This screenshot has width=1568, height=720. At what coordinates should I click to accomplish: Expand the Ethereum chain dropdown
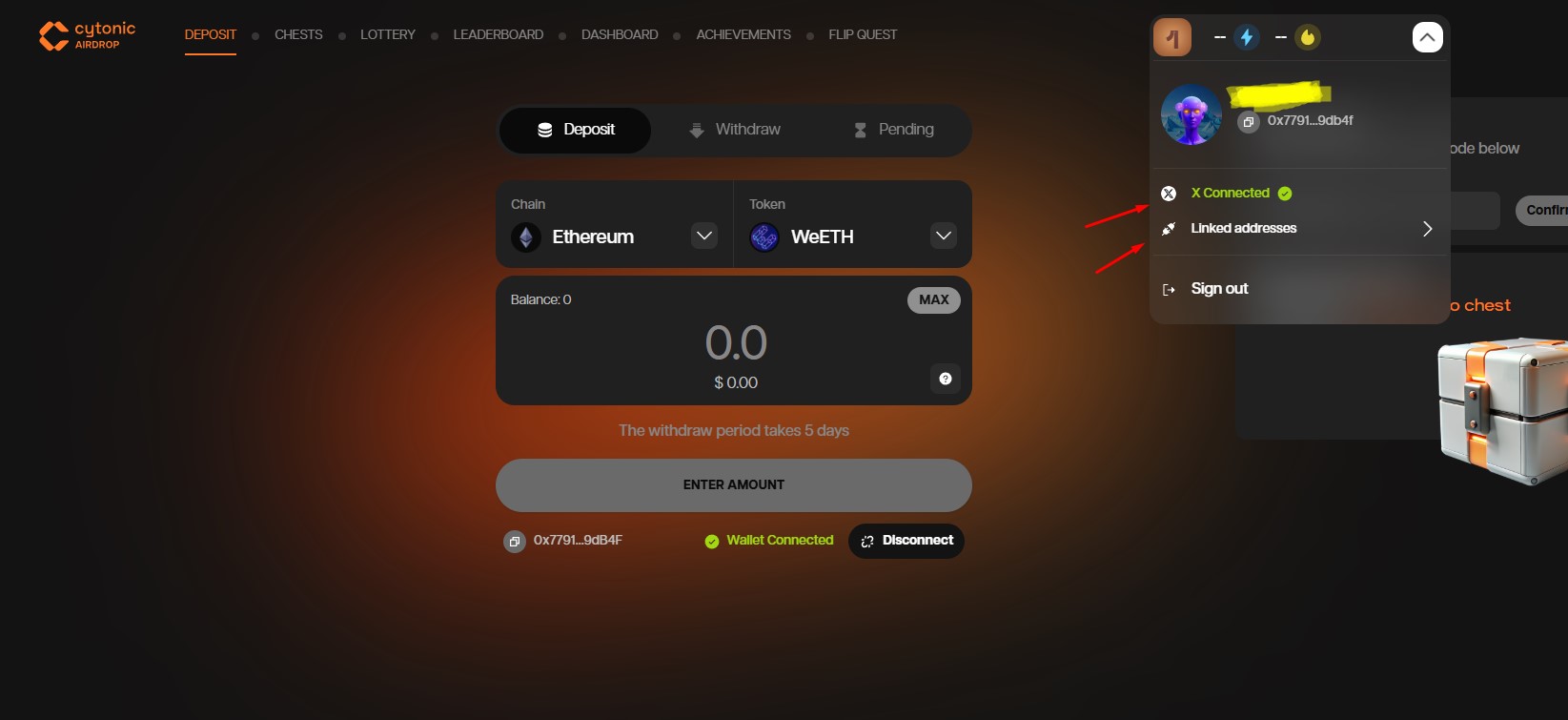pos(704,236)
